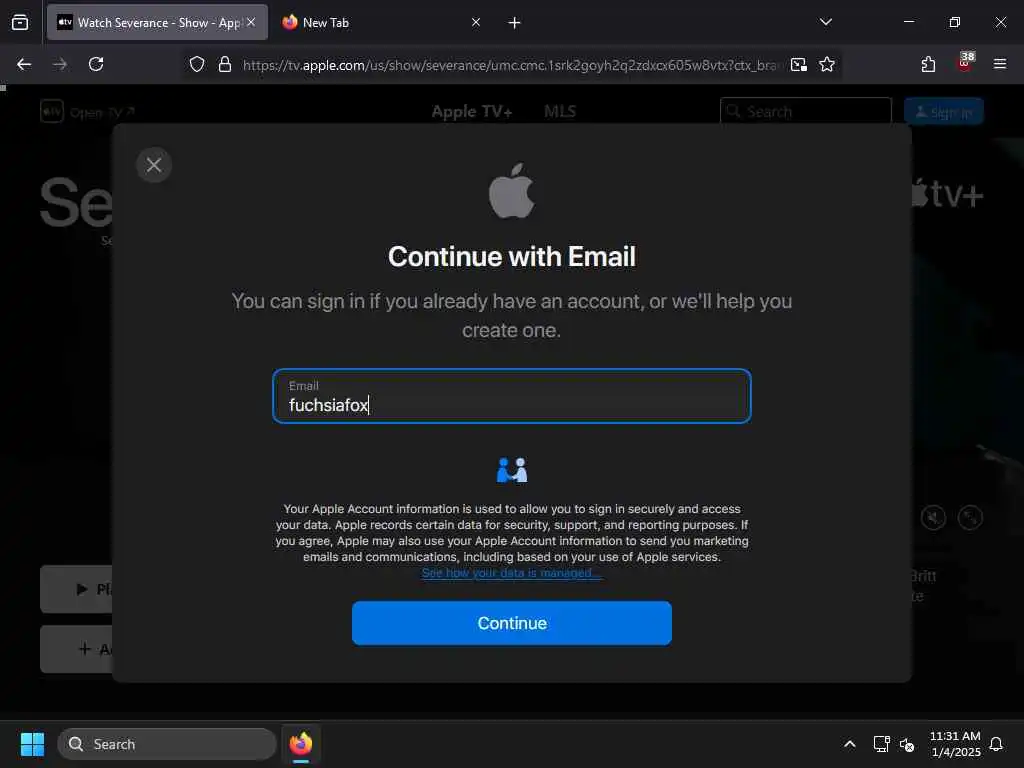Select the Watch Severance tab
Image resolution: width=1024 pixels, height=768 pixels.
(x=157, y=22)
